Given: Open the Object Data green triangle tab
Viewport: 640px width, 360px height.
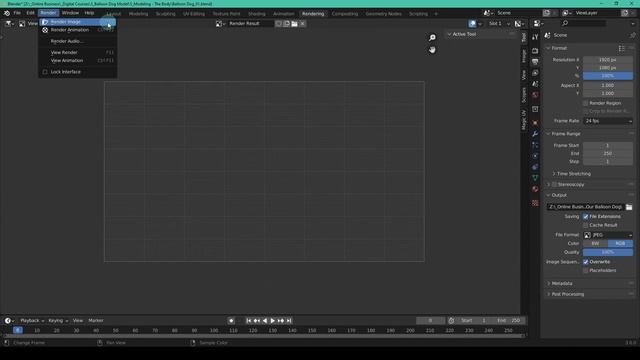Looking at the screenshot, I should [x=535, y=178].
